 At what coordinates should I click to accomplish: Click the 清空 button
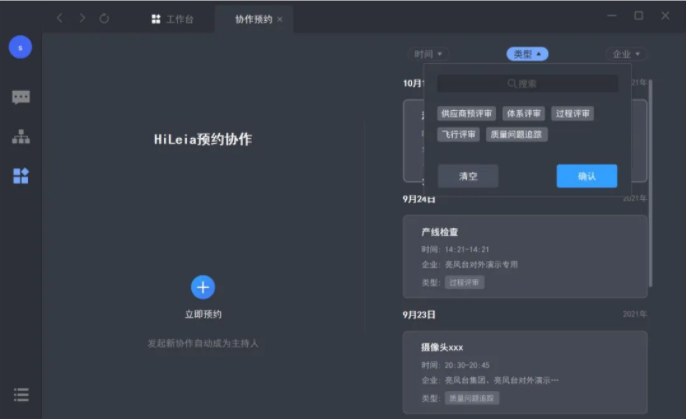(468, 176)
